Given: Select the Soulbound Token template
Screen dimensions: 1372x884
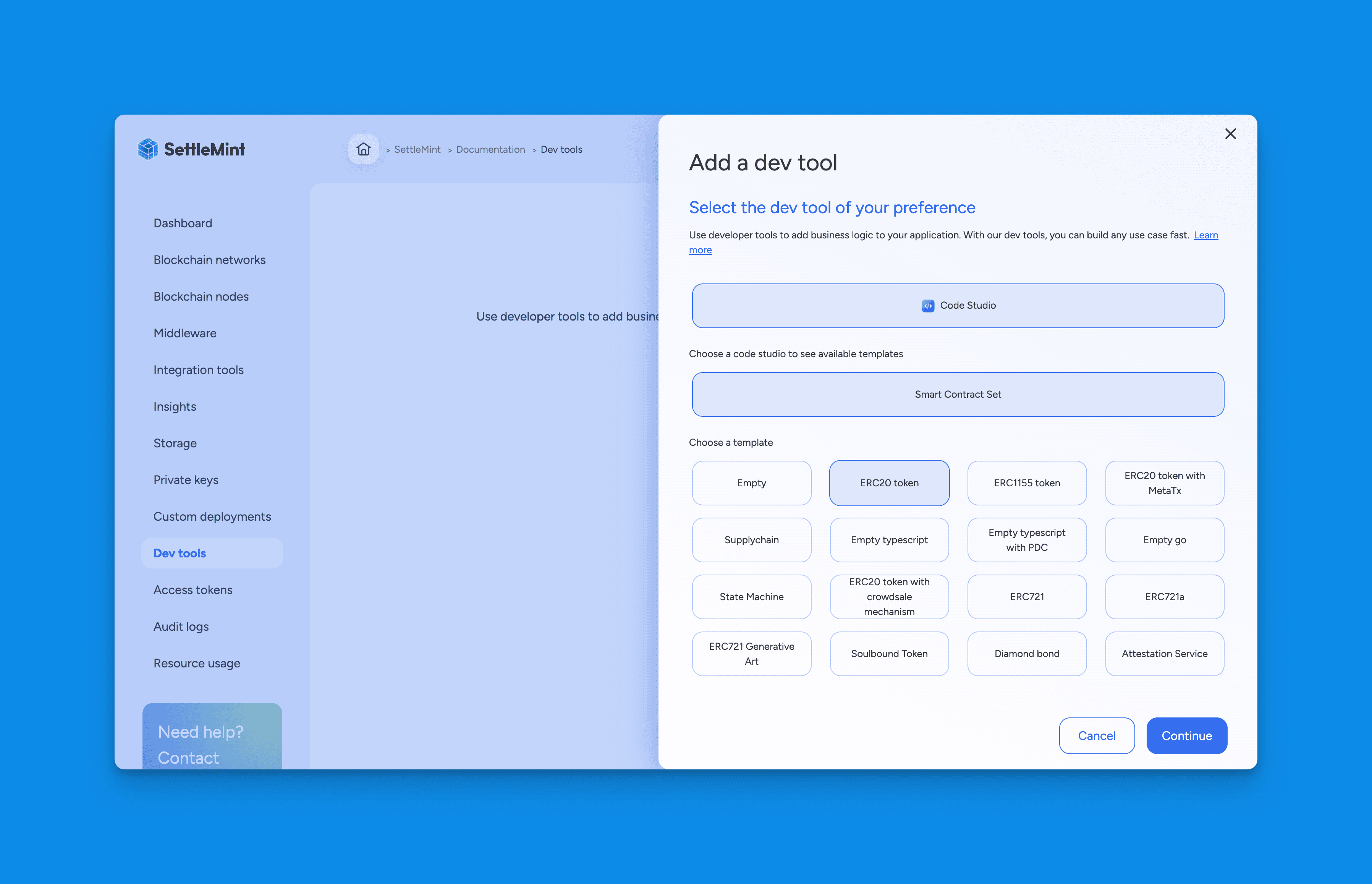Looking at the screenshot, I should pos(889,653).
